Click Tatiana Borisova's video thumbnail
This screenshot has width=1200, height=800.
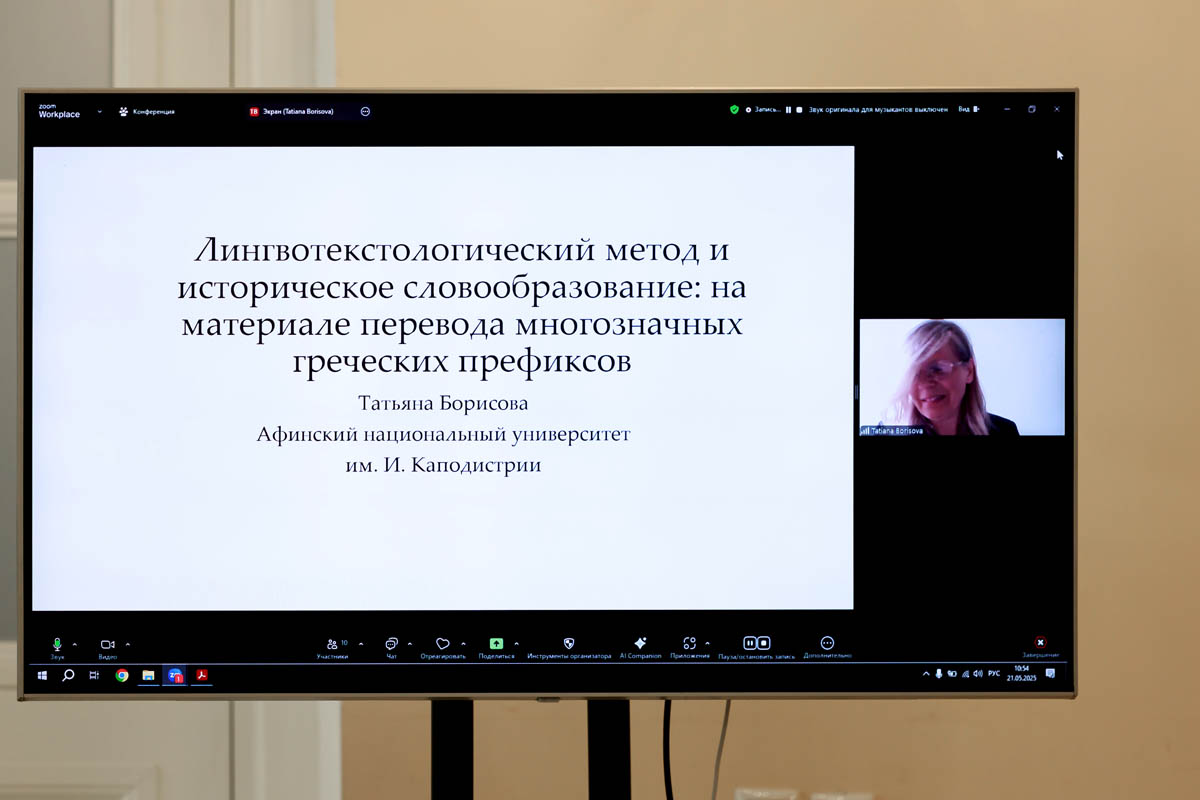[962, 377]
